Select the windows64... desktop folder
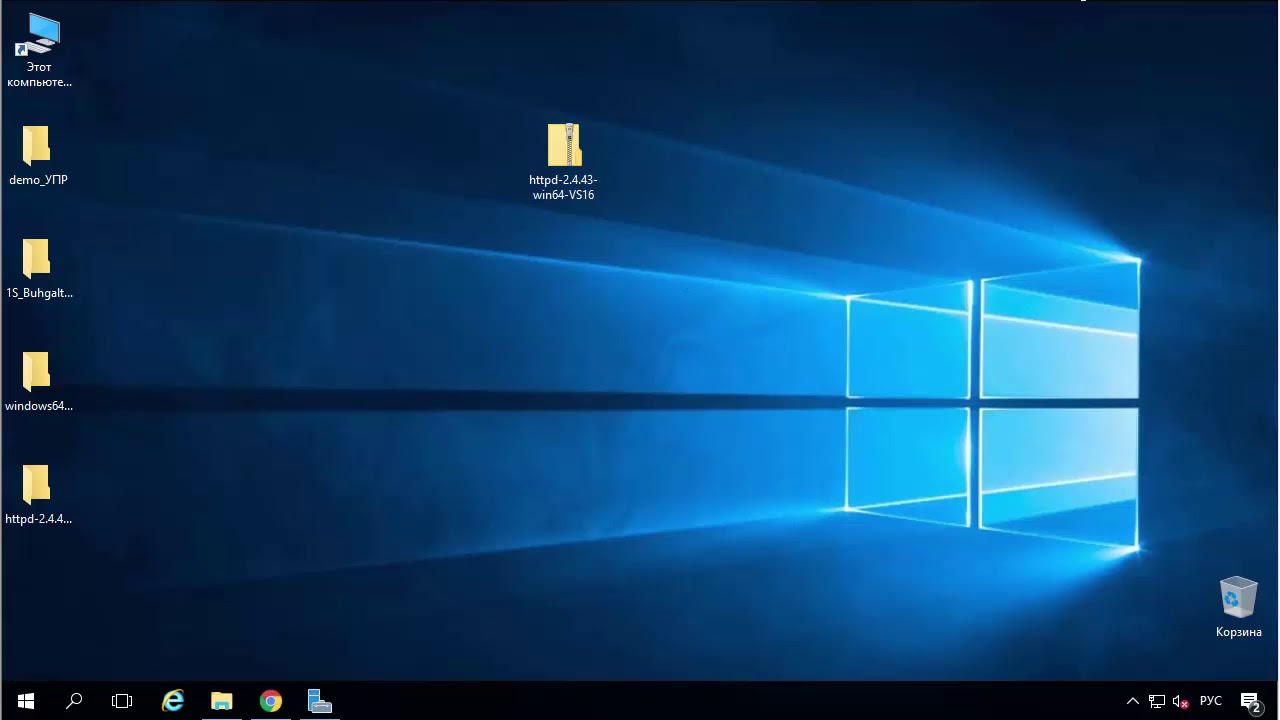This screenshot has width=1280, height=720. tap(39, 382)
